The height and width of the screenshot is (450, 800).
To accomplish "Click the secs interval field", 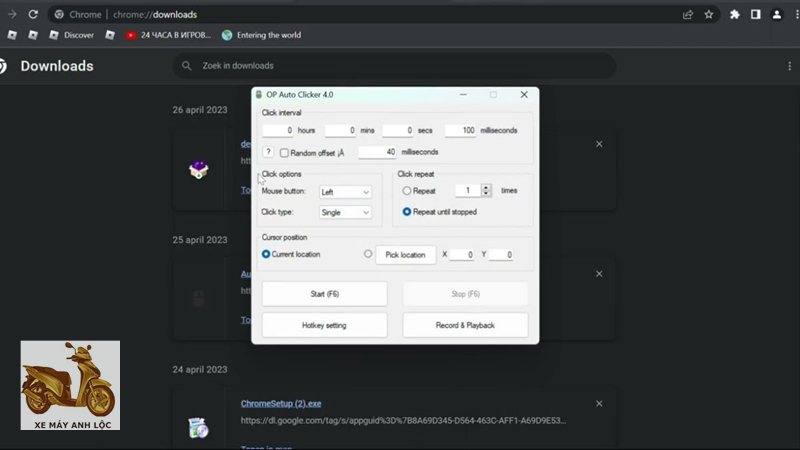I will coord(397,131).
